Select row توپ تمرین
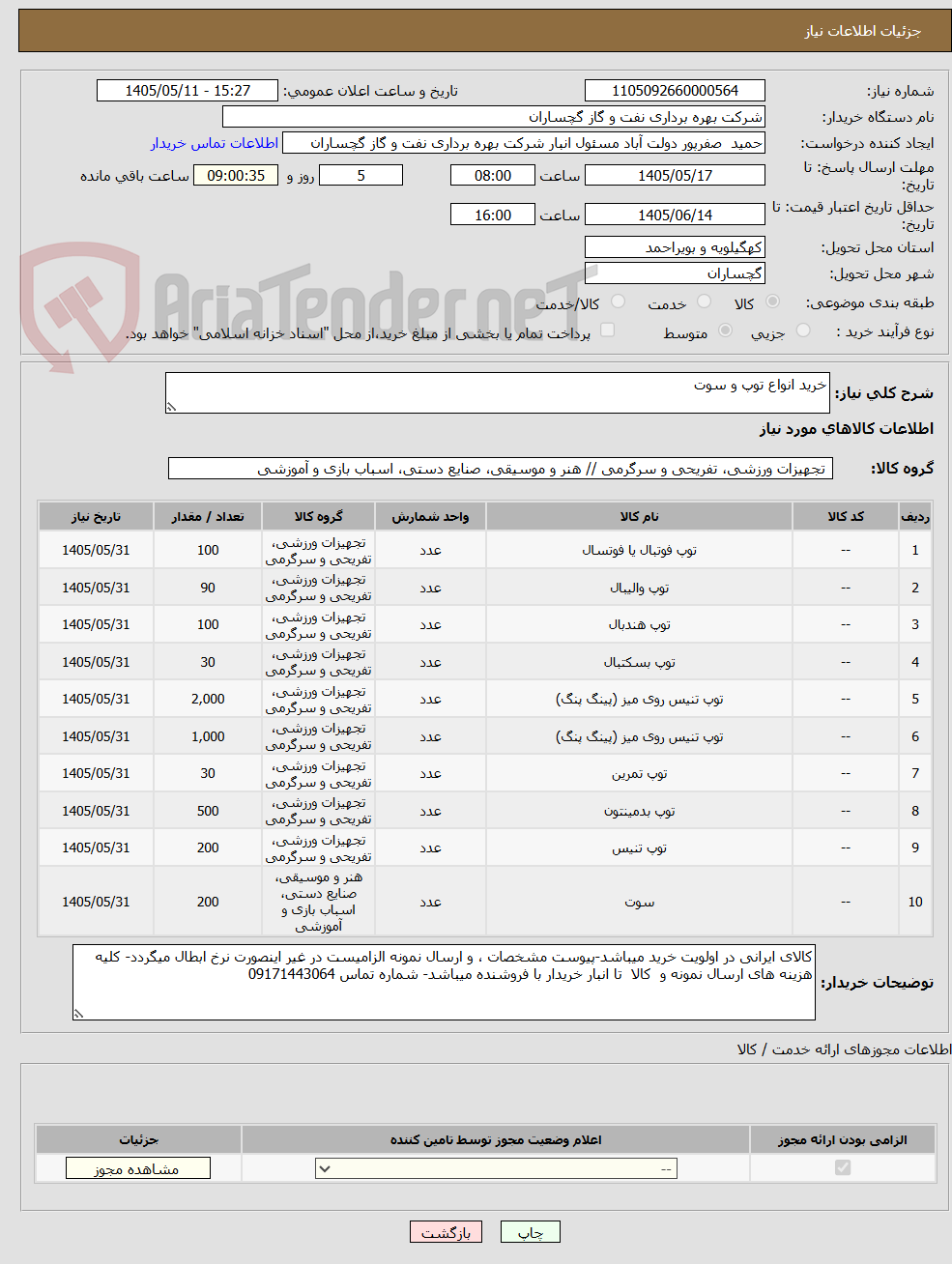The image size is (952, 1264). (485, 773)
